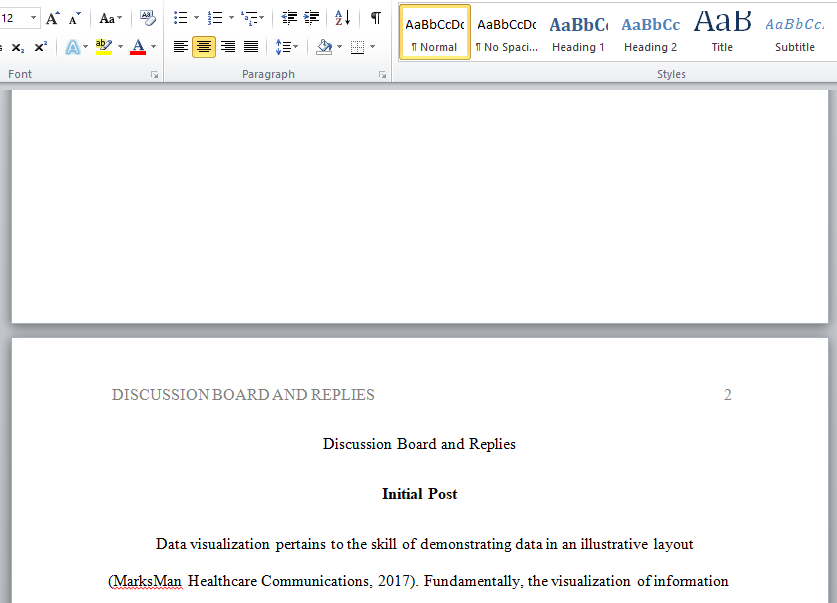Apply the No Spacing style
The image size is (837, 603).
click(507, 33)
